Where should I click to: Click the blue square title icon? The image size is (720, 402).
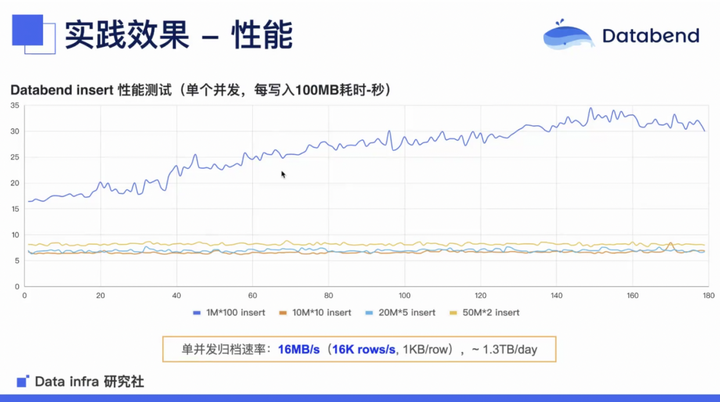28,30
